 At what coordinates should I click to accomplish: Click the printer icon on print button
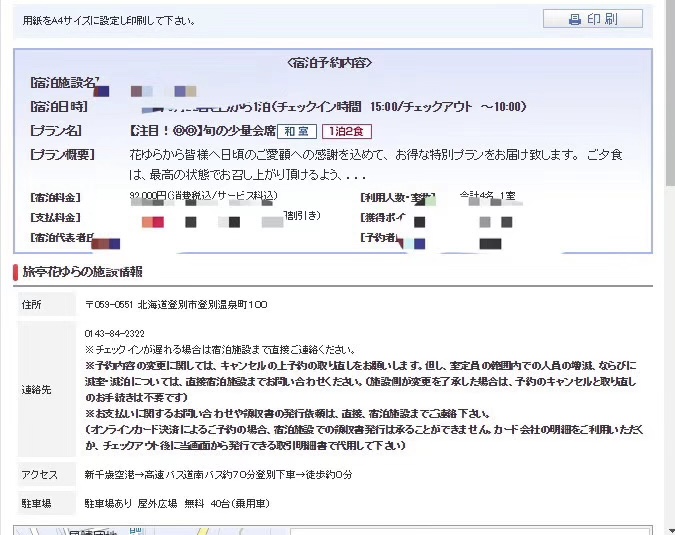click(575, 19)
